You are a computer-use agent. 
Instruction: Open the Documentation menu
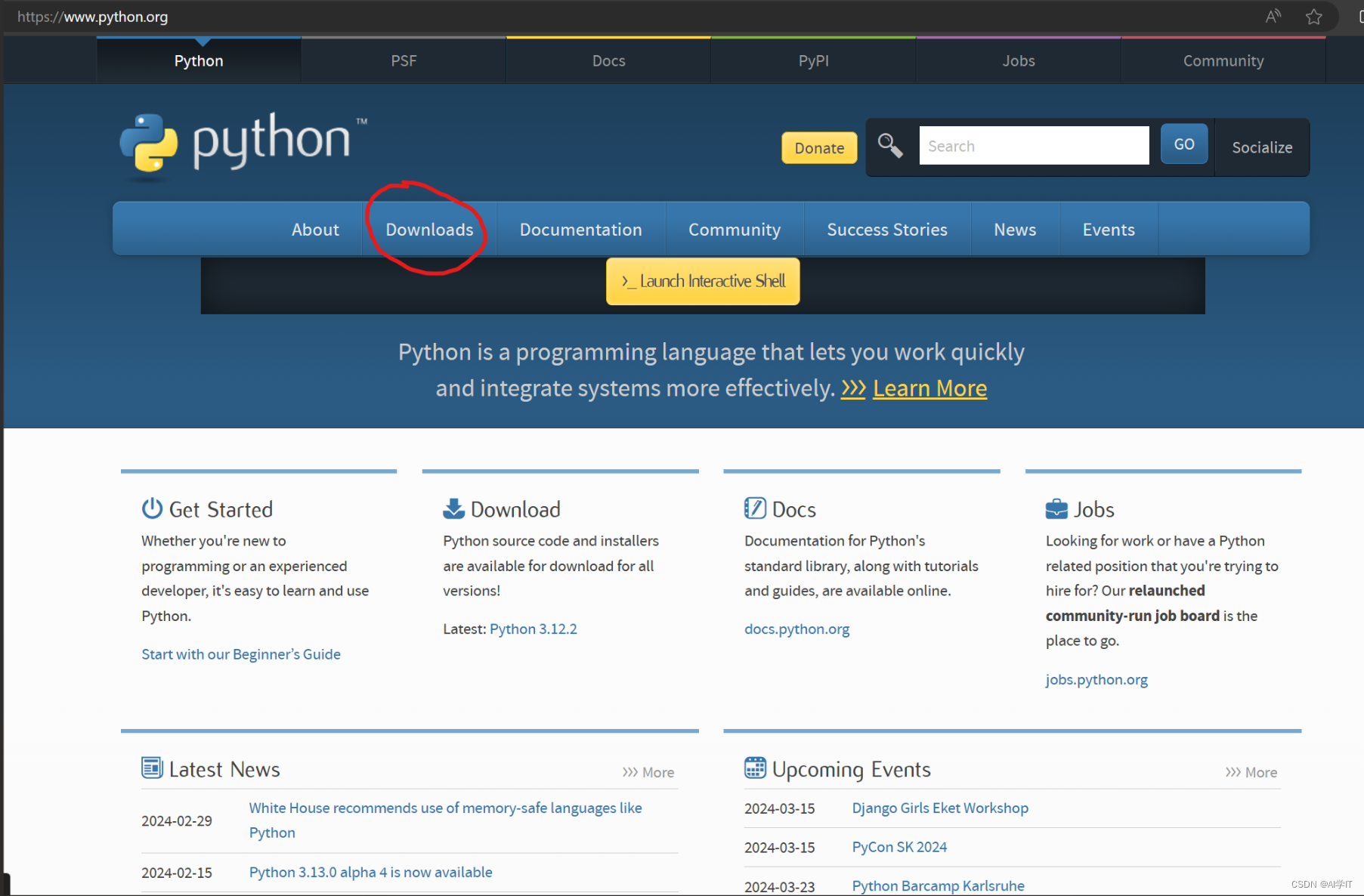point(580,230)
